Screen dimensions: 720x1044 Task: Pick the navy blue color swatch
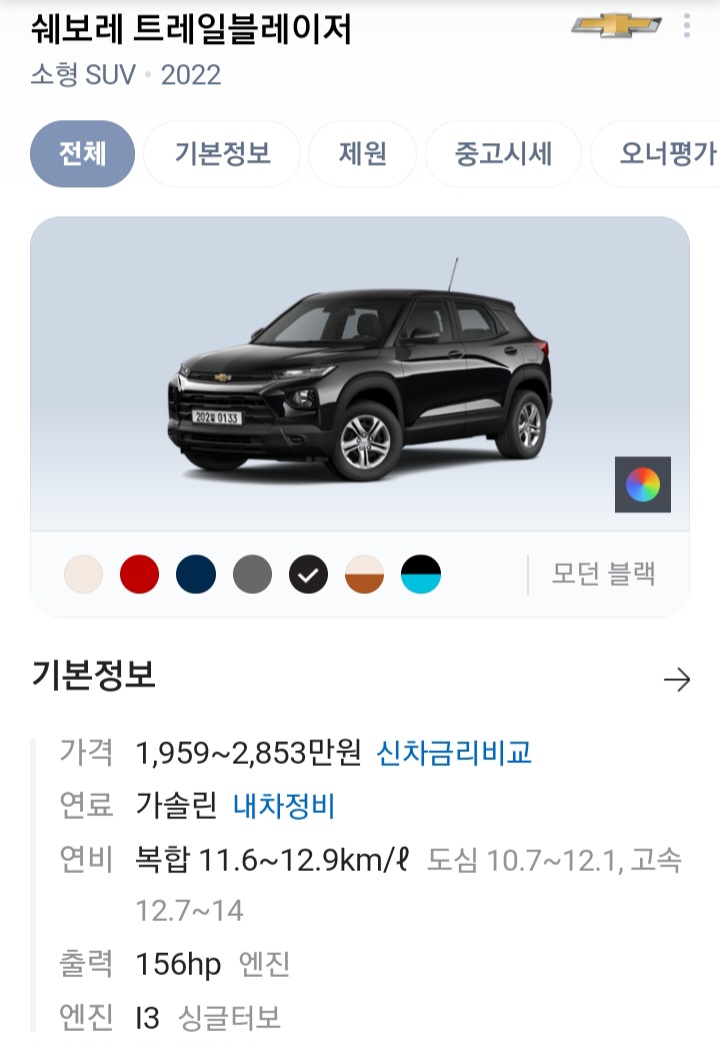click(196, 574)
